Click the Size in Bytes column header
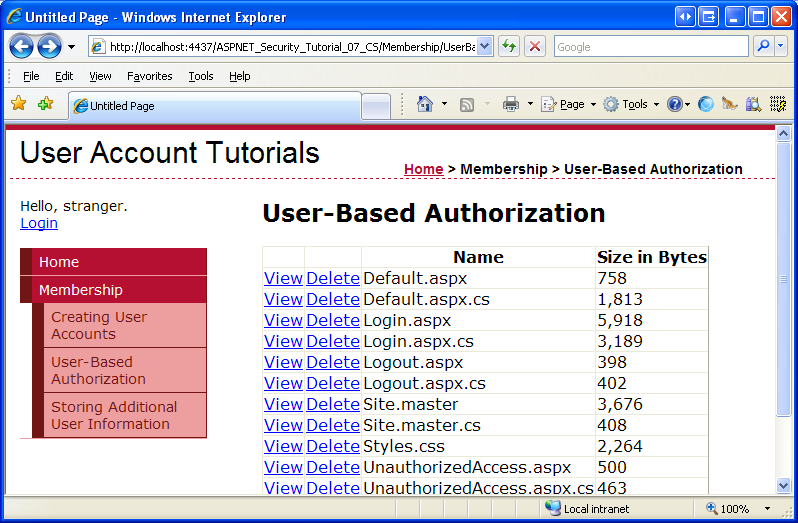The height and width of the screenshot is (523, 798). tap(652, 257)
